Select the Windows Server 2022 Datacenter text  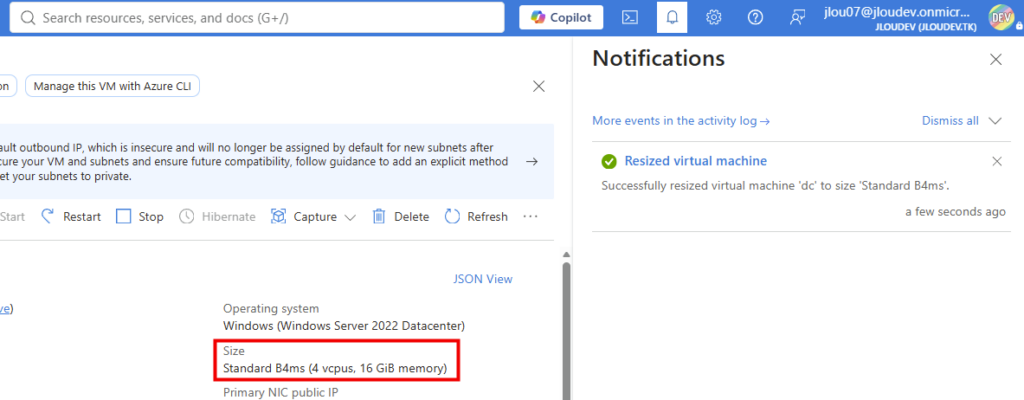click(344, 325)
